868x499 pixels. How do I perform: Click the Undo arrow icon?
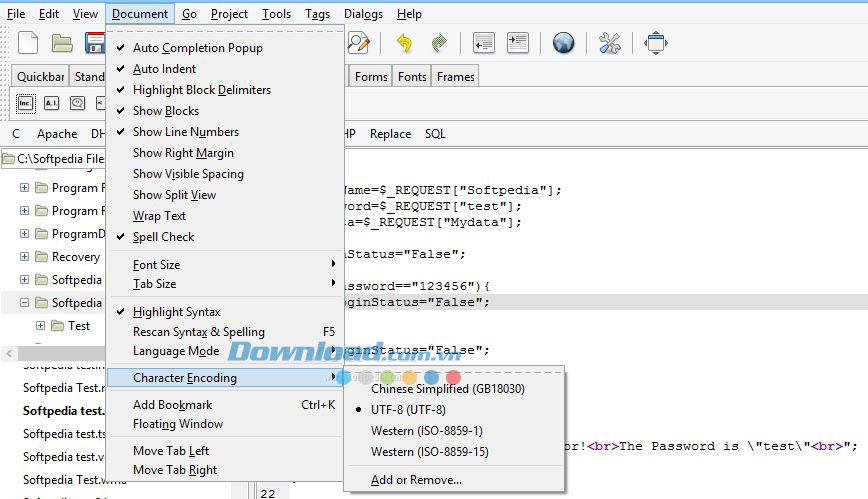(x=404, y=43)
